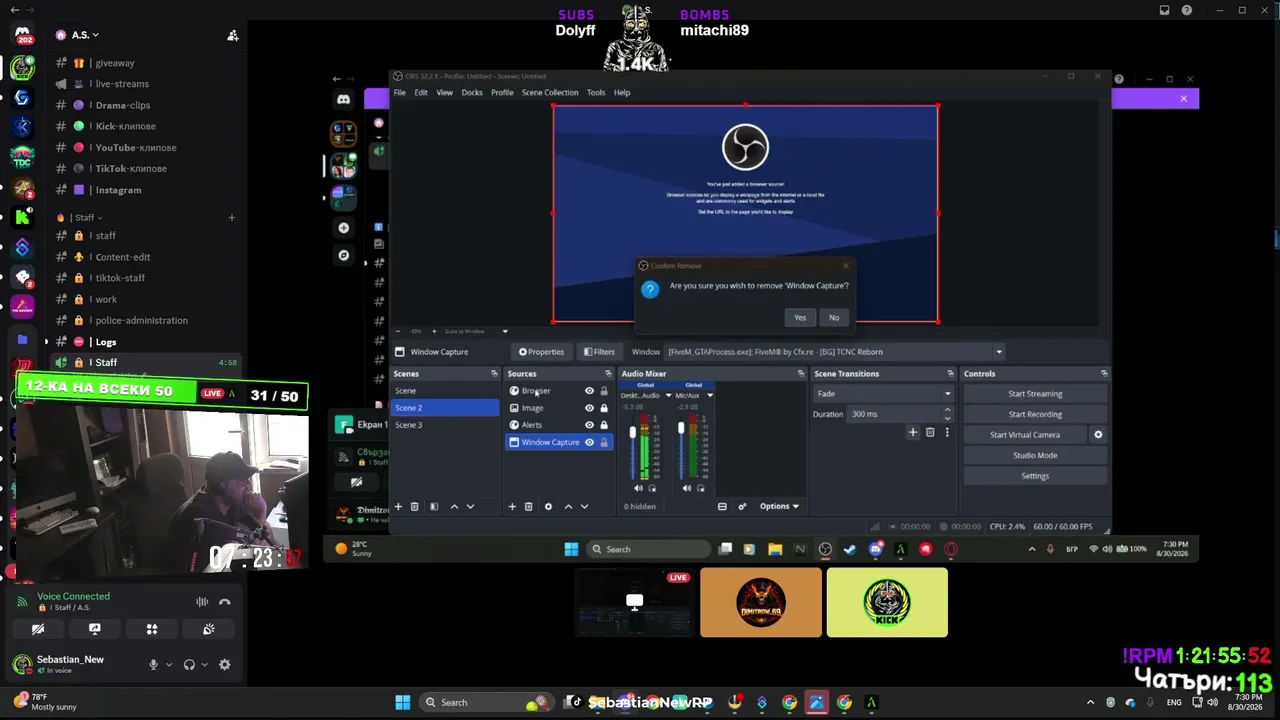The image size is (1280, 720).
Task: Expand Desktop Audio channel dropdown
Action: [x=669, y=395]
